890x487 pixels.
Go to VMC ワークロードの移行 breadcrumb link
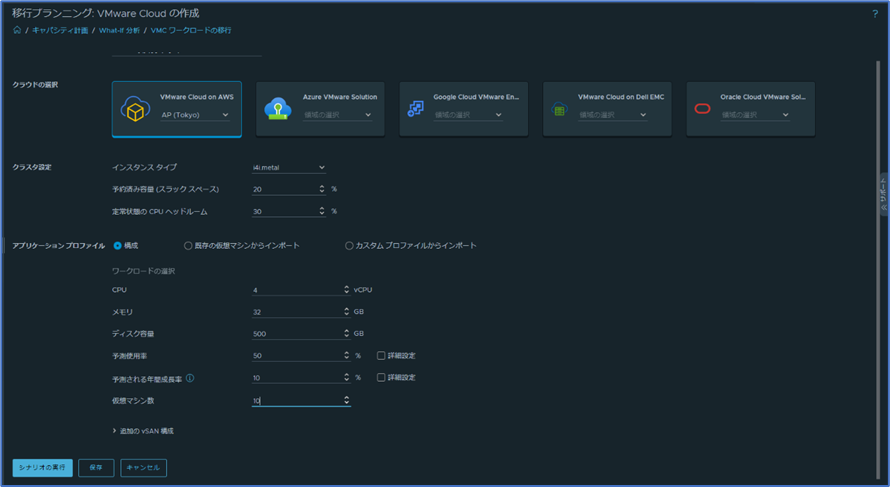[191, 31]
